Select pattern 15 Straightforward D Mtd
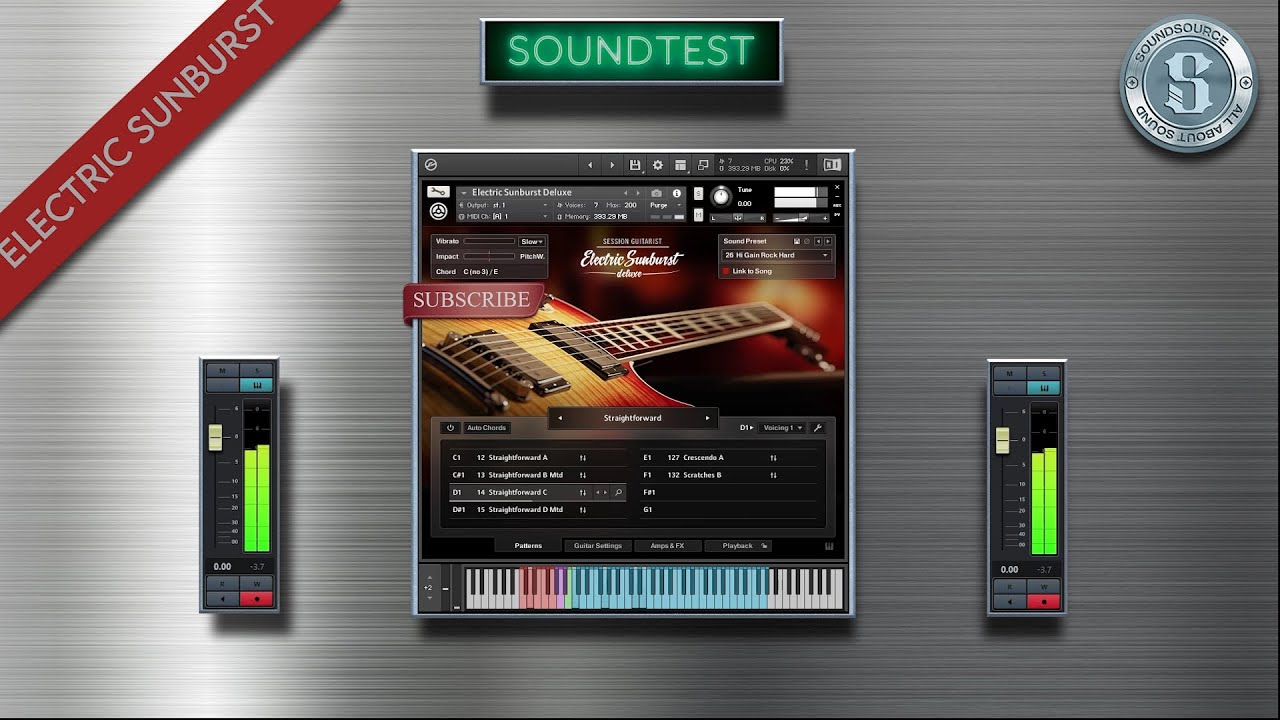 537,510
